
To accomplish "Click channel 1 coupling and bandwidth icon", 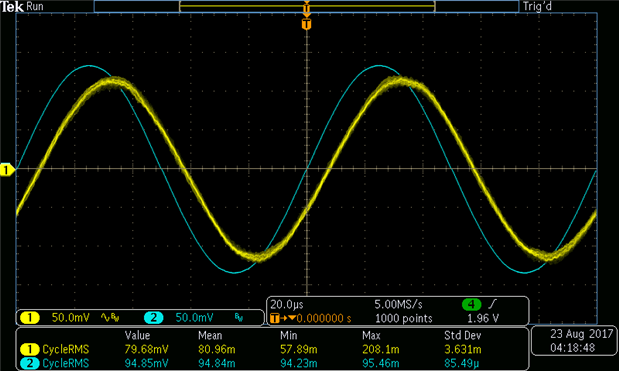I will (x=110, y=317).
